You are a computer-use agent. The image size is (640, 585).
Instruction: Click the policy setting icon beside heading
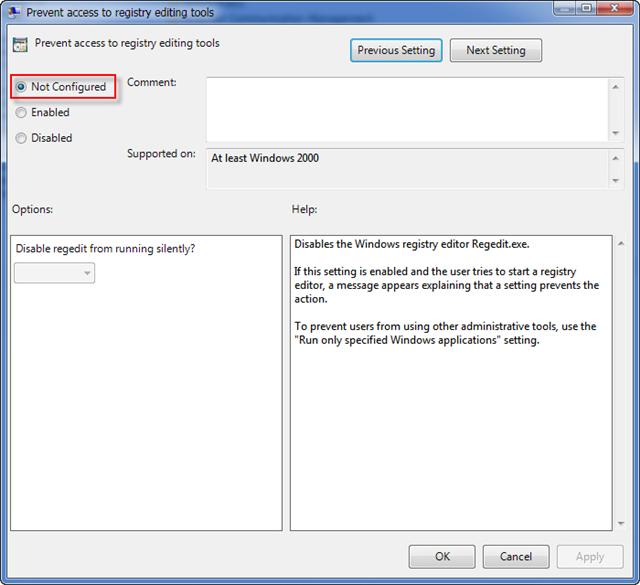point(20,44)
